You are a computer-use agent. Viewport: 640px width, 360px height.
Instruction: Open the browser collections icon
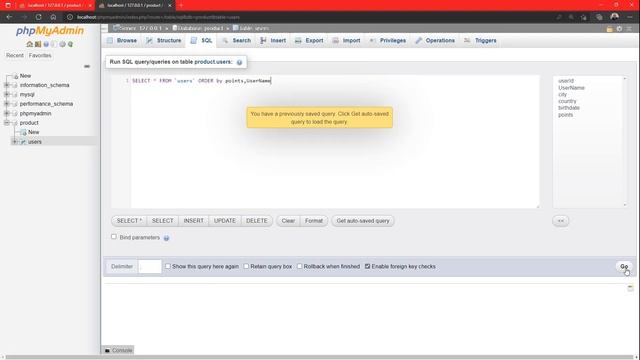(x=599, y=17)
